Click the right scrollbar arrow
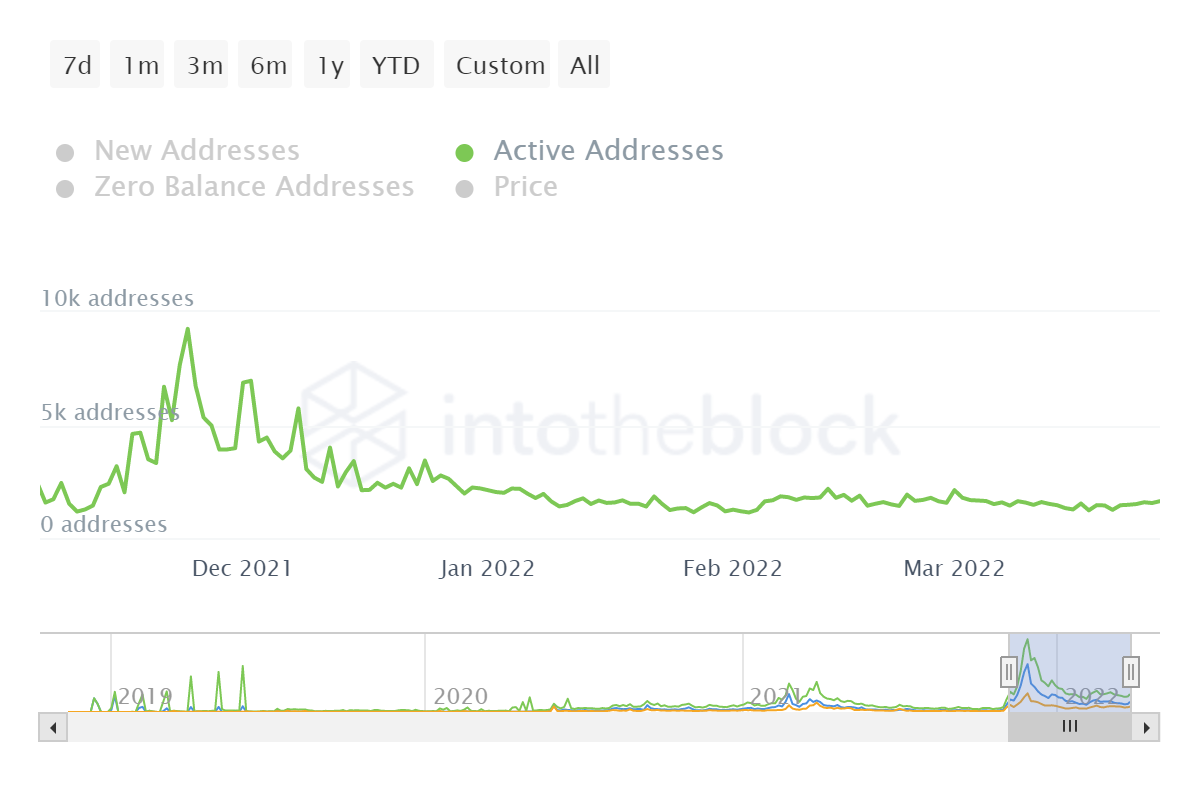The width and height of the screenshot is (1200, 800). click(1148, 727)
